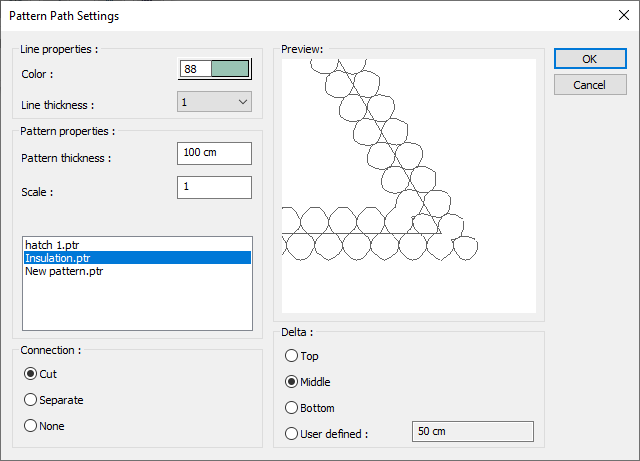This screenshot has height=461, width=640.
Task: Click the pattern preview image
Action: (408, 185)
